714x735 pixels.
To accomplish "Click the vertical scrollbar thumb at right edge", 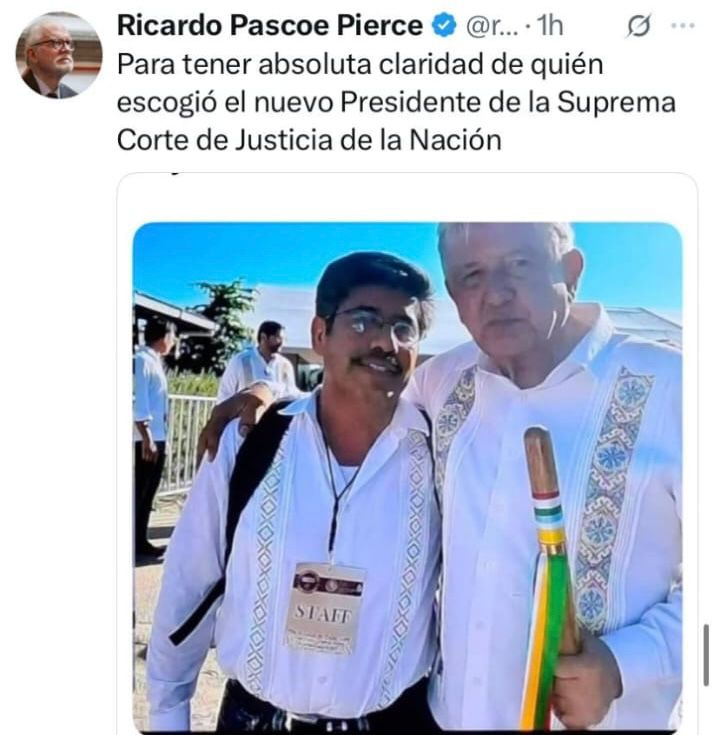I will (706, 655).
